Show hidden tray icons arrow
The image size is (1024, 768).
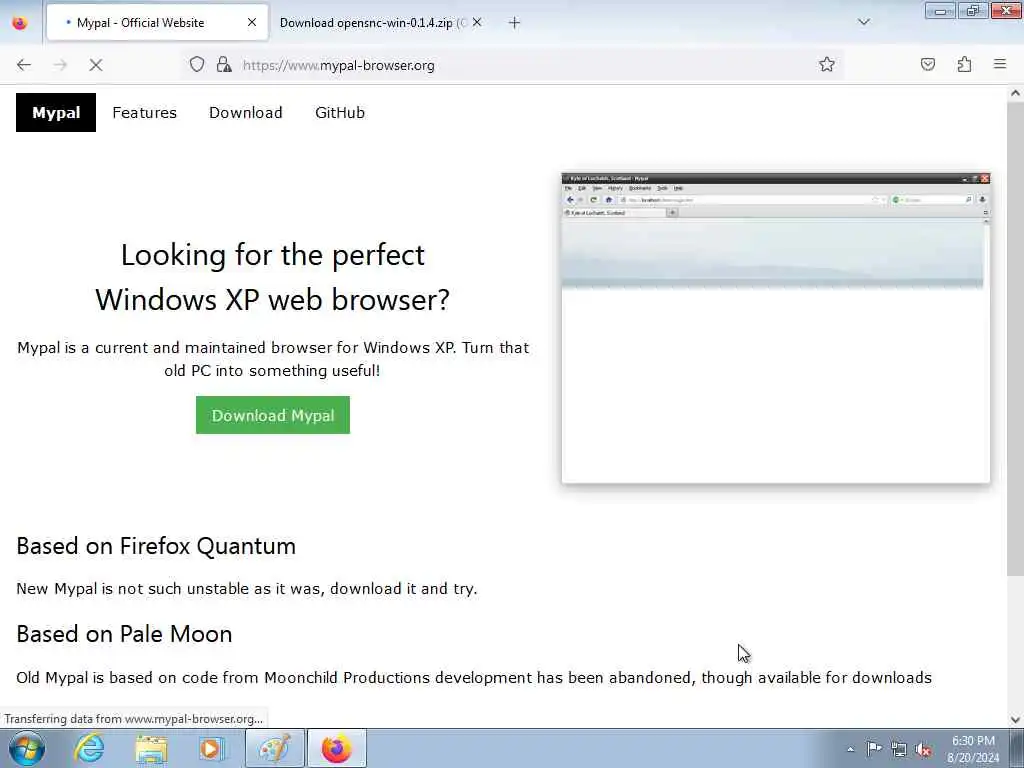[x=850, y=749]
